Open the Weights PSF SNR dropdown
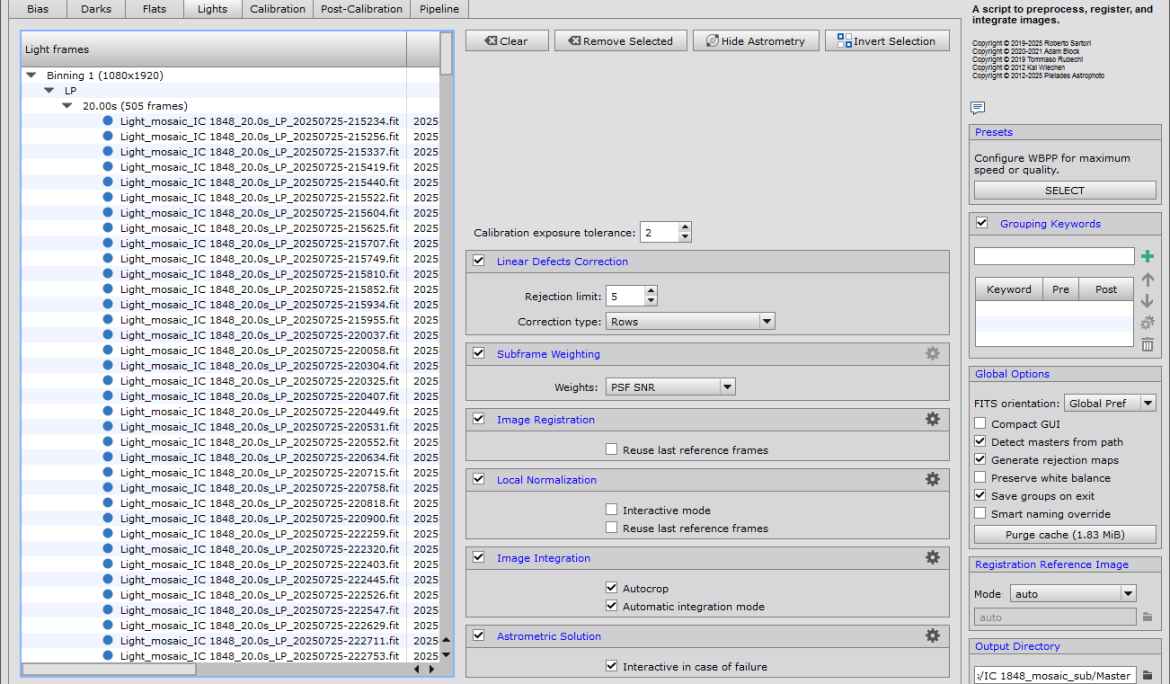Image resolution: width=1170 pixels, height=684 pixels. click(x=670, y=387)
